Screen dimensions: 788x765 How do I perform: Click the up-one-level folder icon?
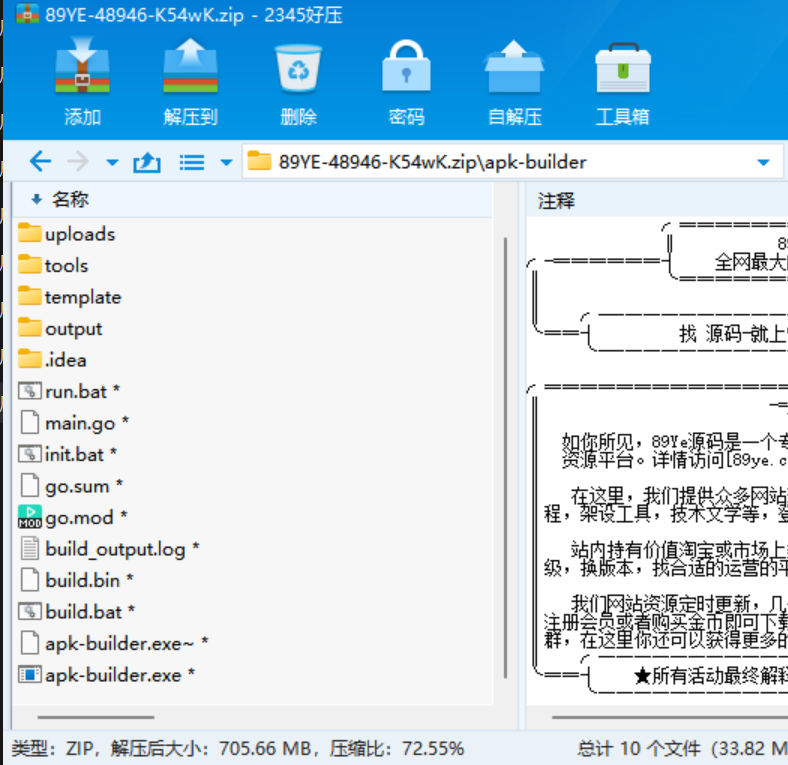147,162
